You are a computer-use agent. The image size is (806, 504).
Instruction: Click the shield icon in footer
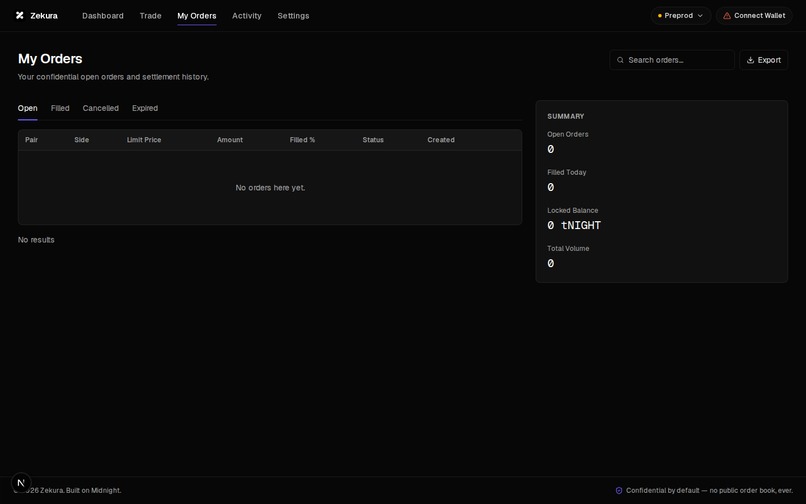(x=619, y=491)
